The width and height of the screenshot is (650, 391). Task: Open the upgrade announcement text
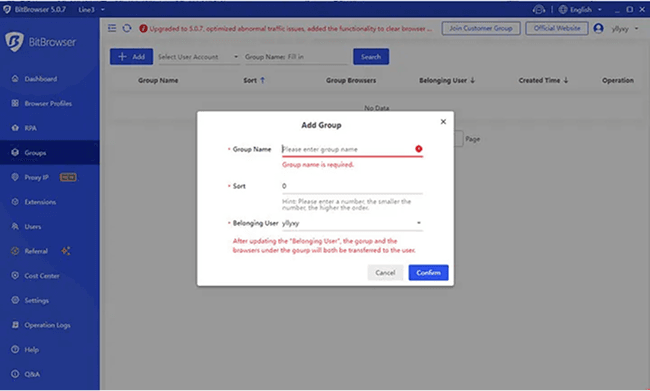(291, 29)
